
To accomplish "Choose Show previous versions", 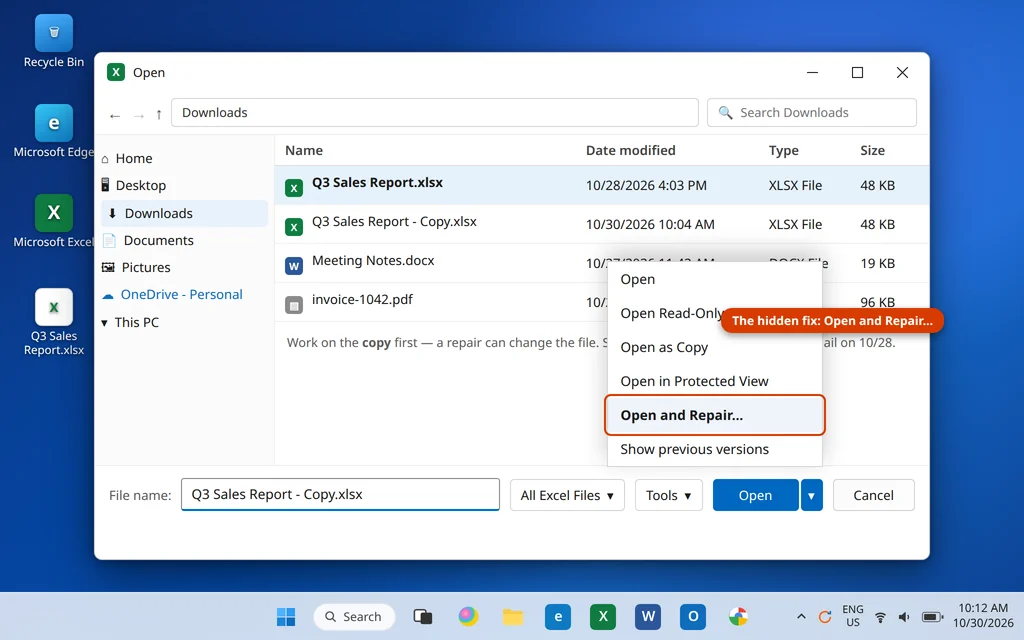I will tap(714, 449).
